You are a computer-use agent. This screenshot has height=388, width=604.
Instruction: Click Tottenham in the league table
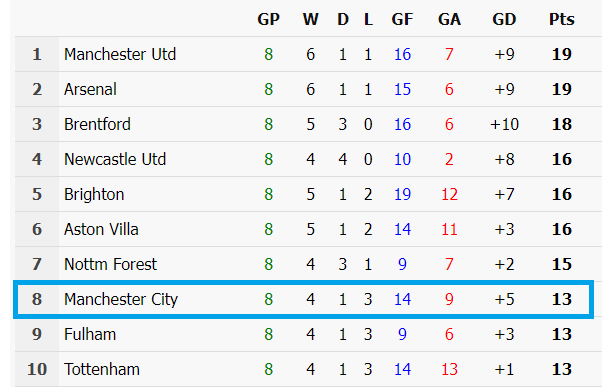tap(102, 370)
